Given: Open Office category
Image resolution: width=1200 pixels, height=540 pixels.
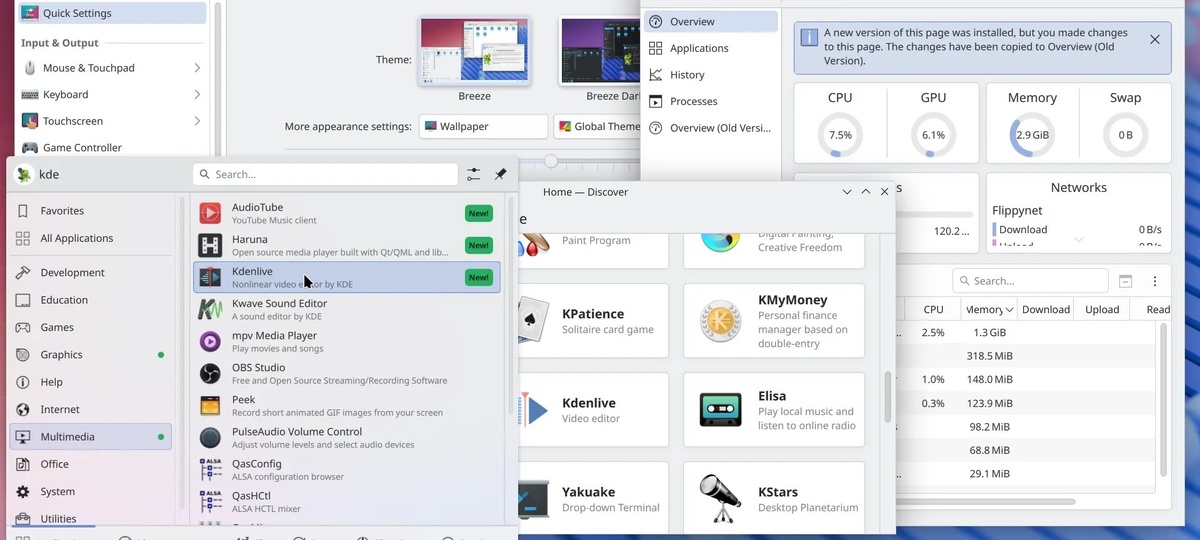Looking at the screenshot, I should [92, 464].
